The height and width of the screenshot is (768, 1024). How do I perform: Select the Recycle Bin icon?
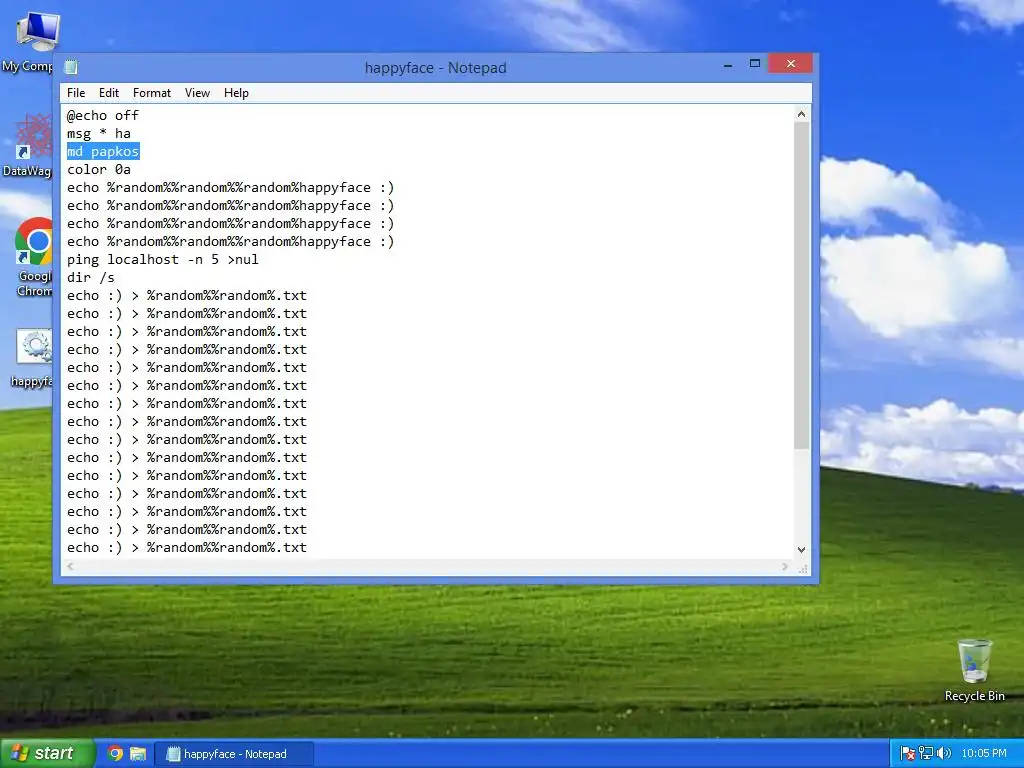(x=974, y=670)
